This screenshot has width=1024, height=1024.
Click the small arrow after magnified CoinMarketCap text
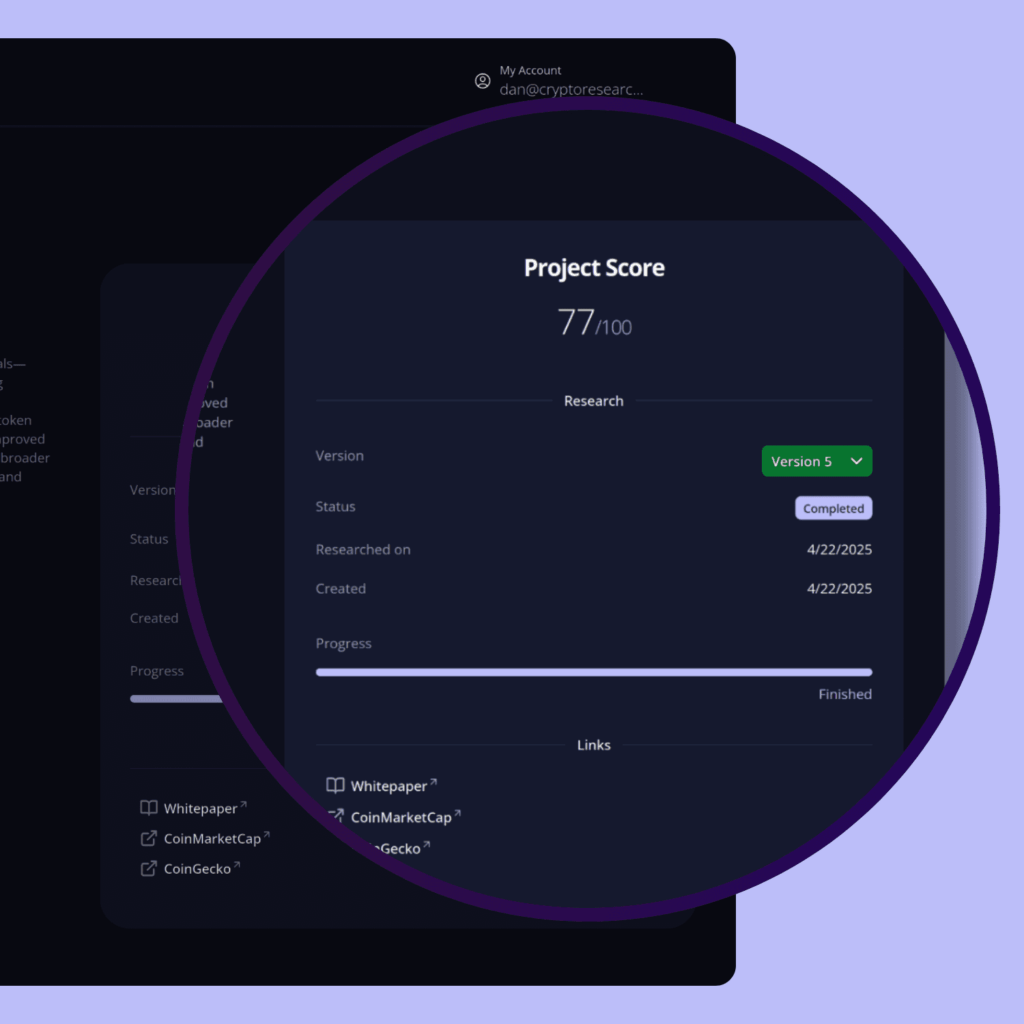(458, 814)
